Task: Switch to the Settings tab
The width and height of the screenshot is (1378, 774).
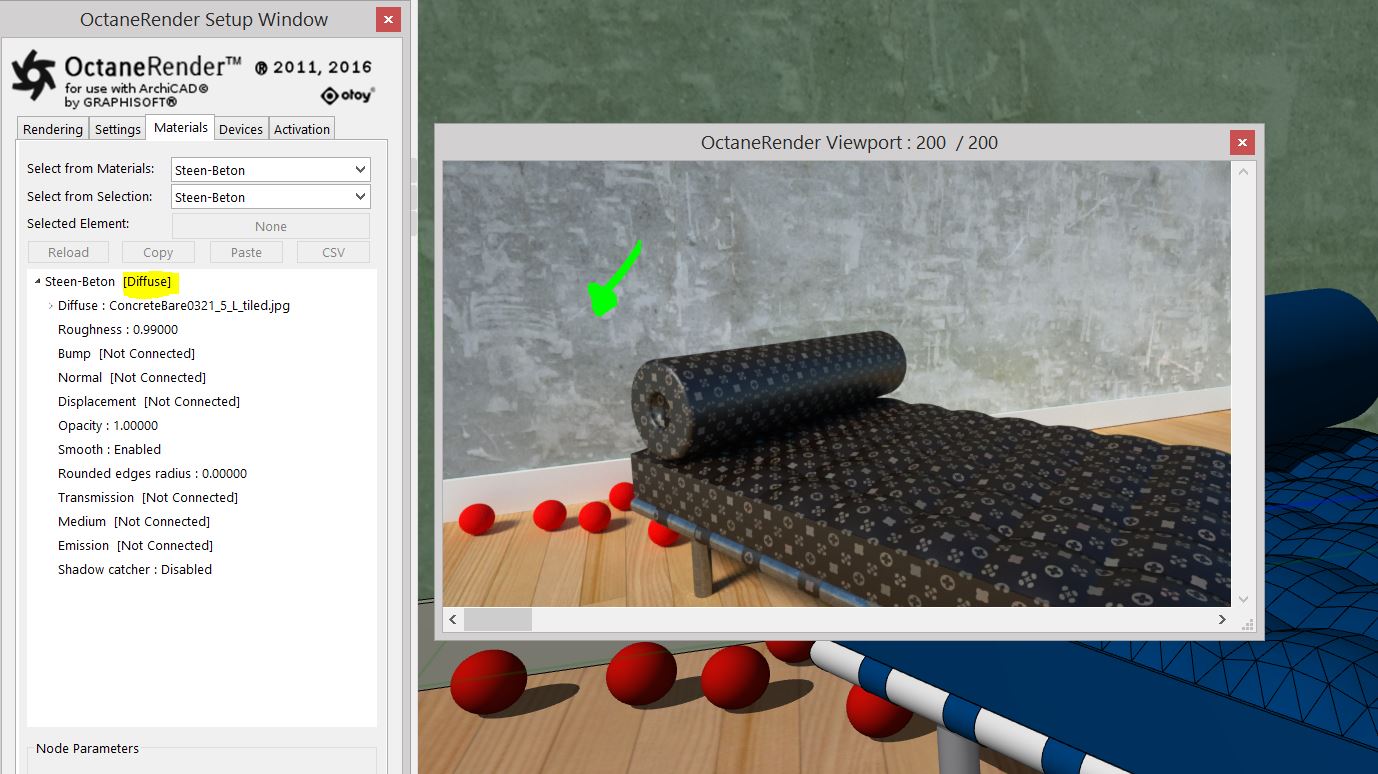Action: coord(117,128)
